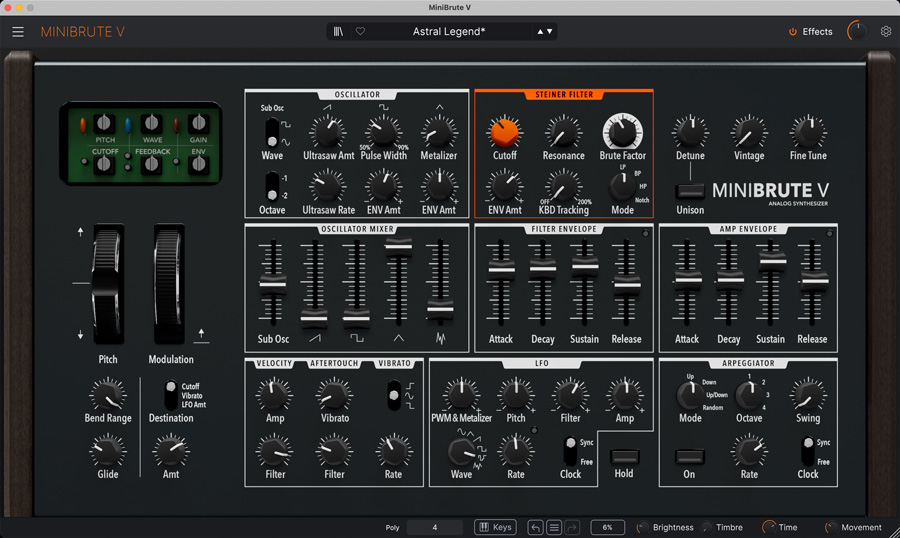Image resolution: width=900 pixels, height=538 pixels.
Task: Click the Steiner Filter Cutoff knob
Action: 504,131
